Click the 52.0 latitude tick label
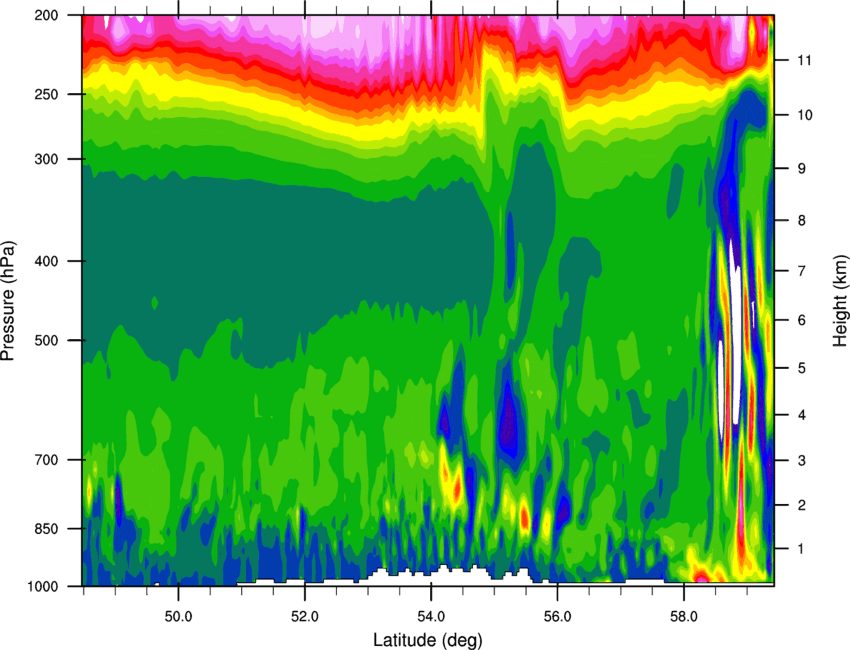Screen dimensions: 850x650 pyautogui.click(x=305, y=617)
